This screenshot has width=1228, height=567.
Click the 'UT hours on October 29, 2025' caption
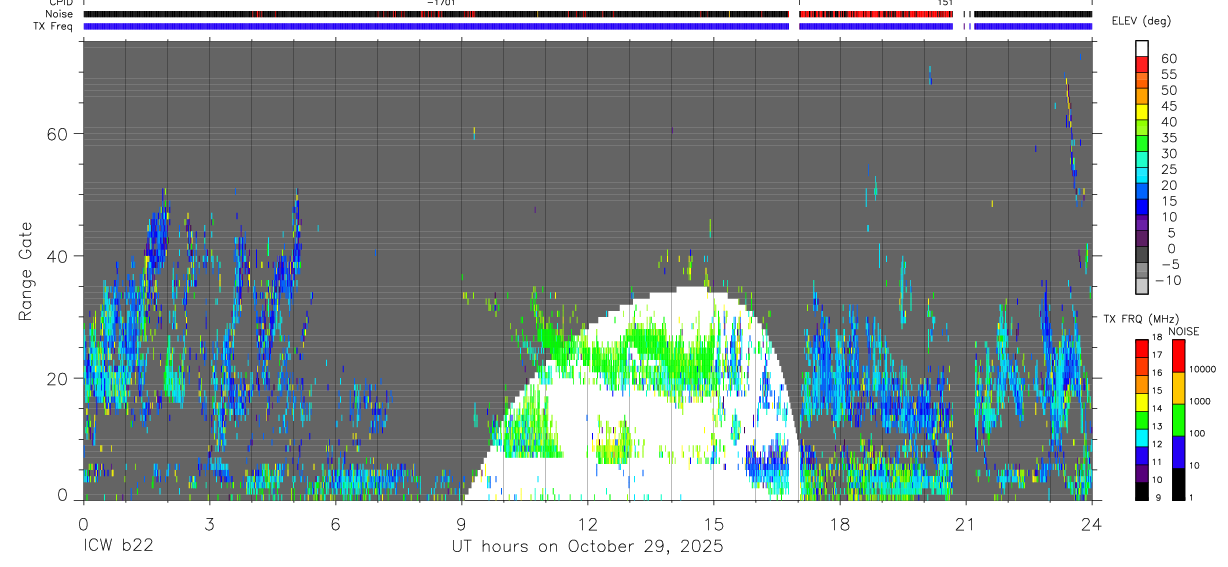click(x=587, y=547)
